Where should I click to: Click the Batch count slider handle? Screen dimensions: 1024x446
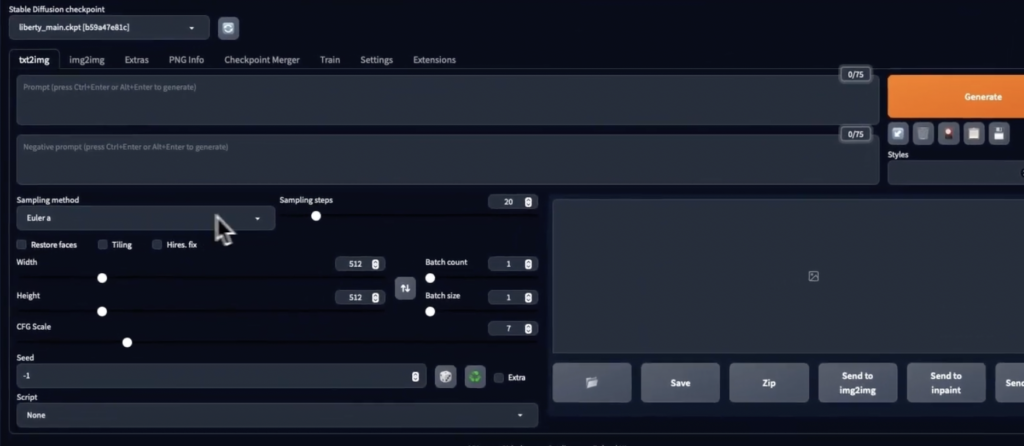click(x=430, y=278)
